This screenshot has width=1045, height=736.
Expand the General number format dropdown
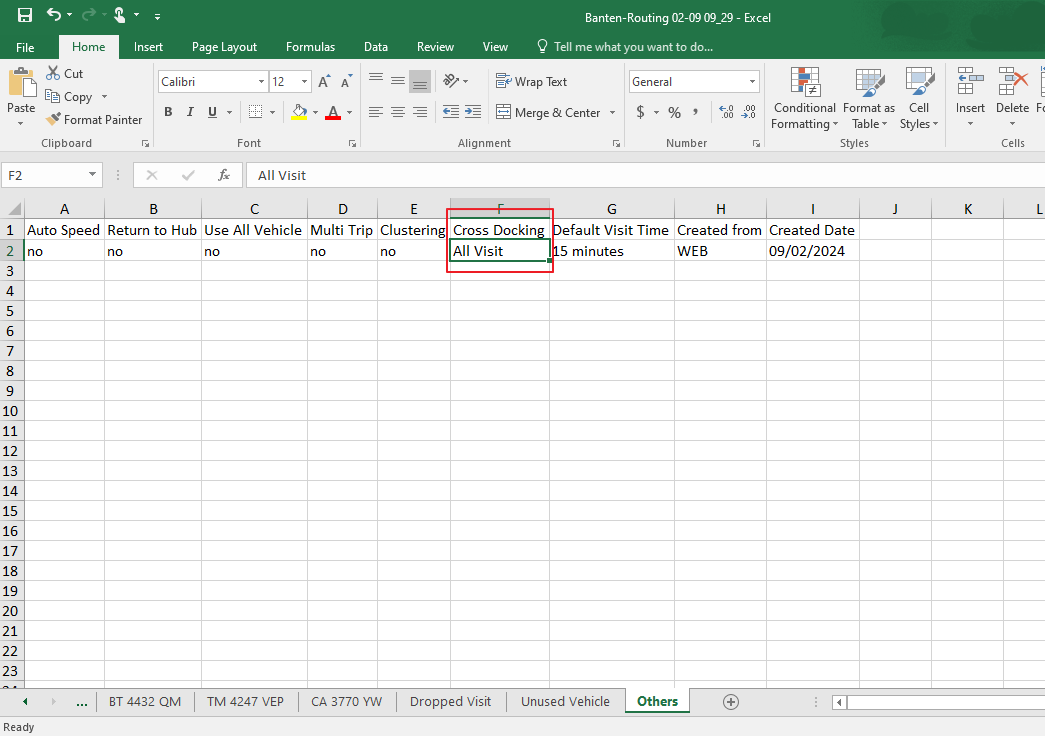(x=752, y=82)
